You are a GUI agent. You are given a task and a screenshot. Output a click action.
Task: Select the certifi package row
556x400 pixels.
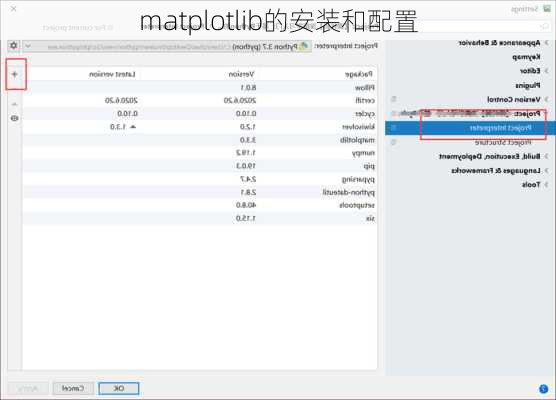pyautogui.click(x=199, y=101)
